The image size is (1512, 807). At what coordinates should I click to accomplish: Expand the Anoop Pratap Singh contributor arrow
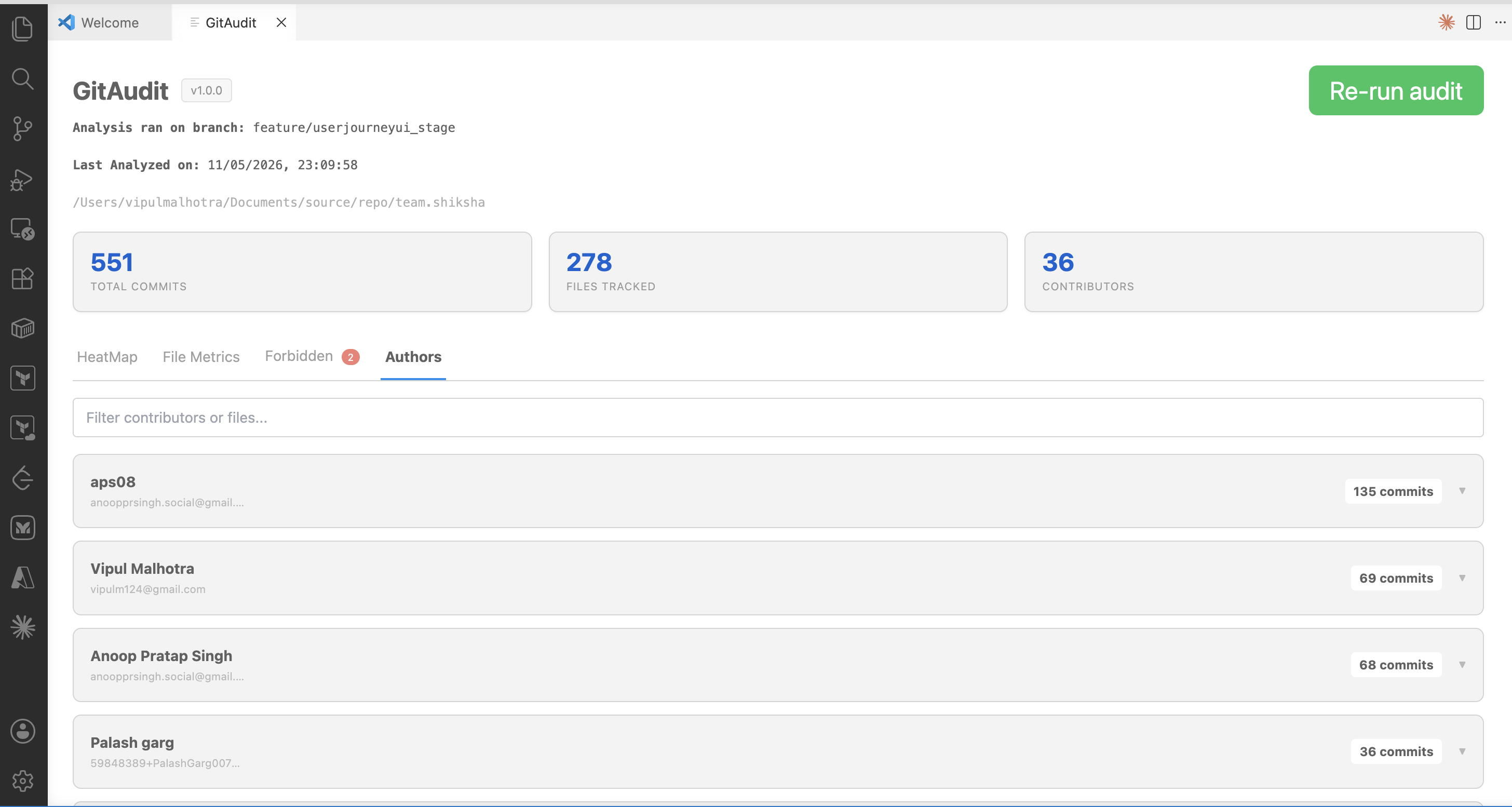tap(1462, 664)
